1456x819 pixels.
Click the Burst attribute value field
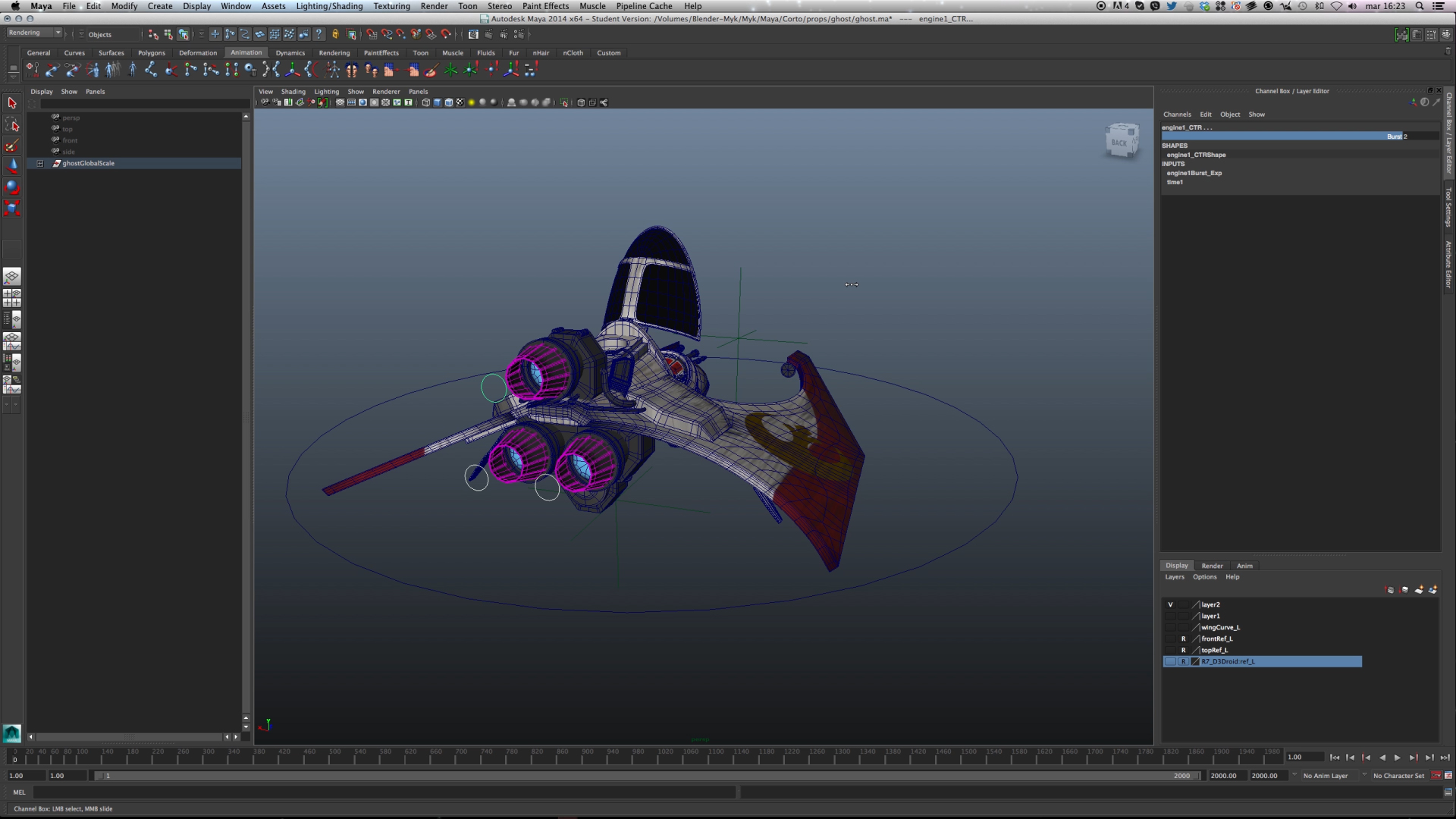tap(1421, 136)
